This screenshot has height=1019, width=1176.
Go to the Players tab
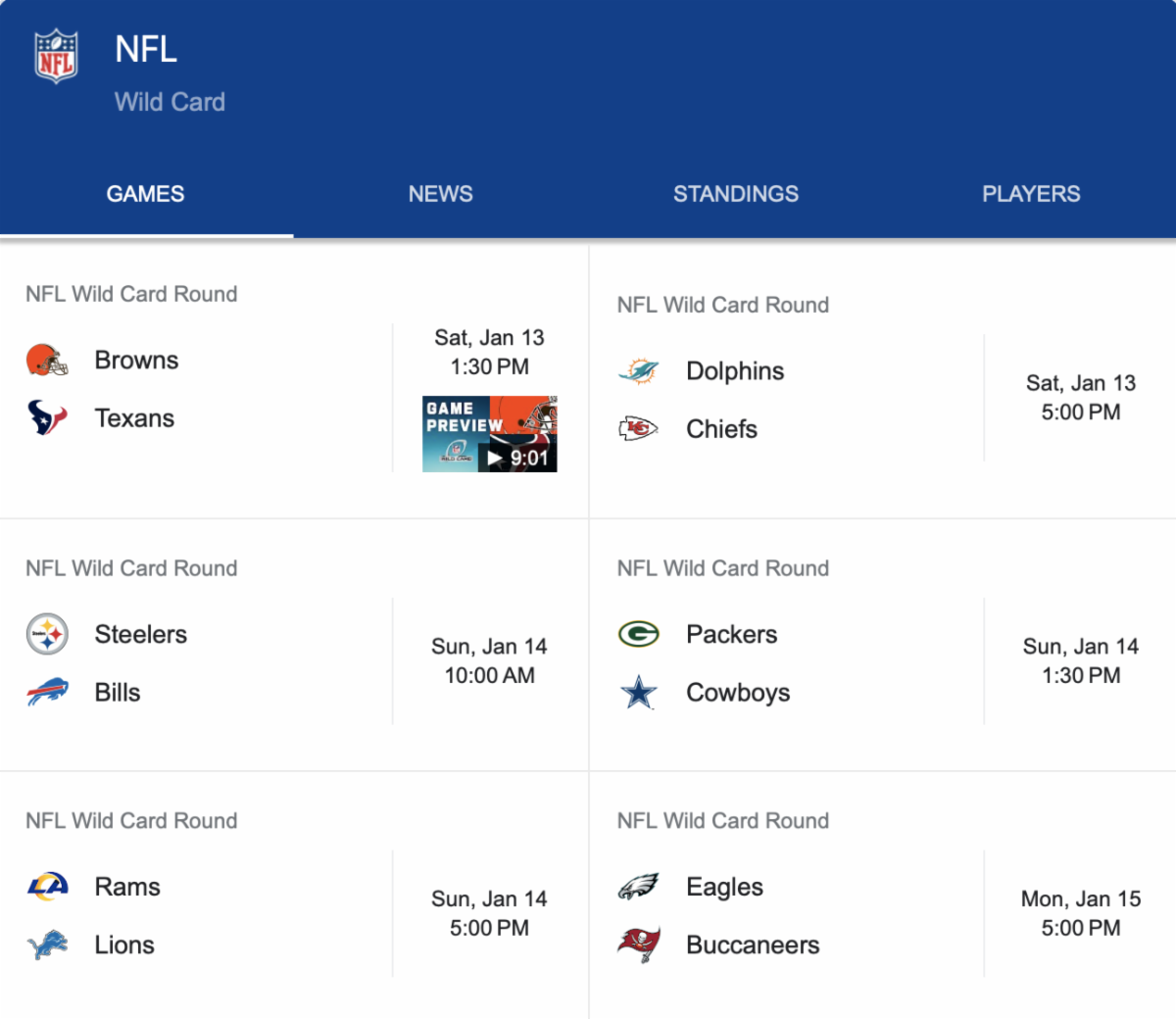pyautogui.click(x=1031, y=194)
